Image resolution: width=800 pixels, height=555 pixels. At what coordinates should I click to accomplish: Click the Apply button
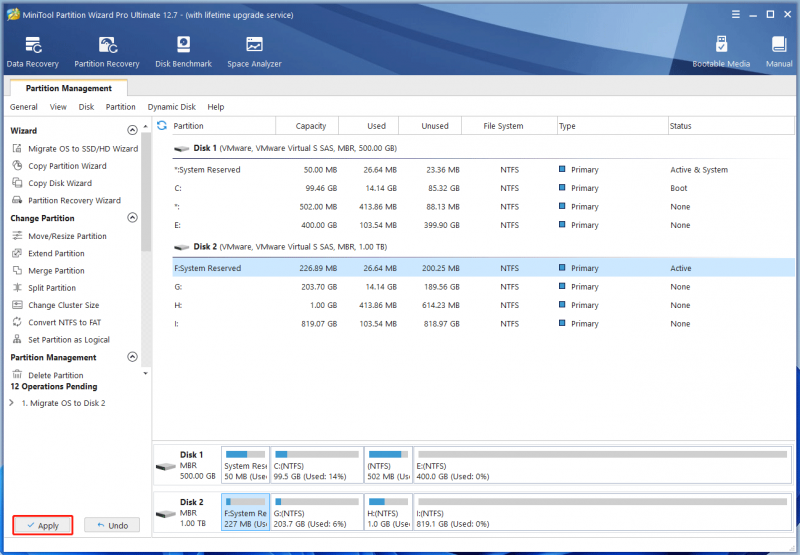43,525
